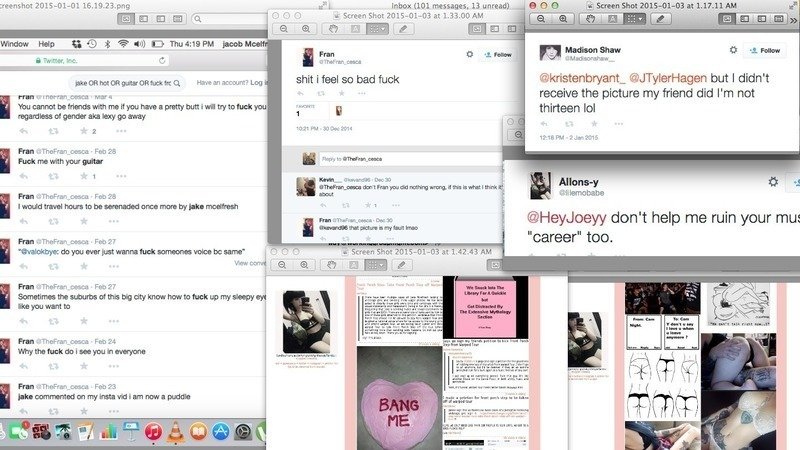Open iTunes from the Dock
The image size is (800, 450).
point(153,431)
